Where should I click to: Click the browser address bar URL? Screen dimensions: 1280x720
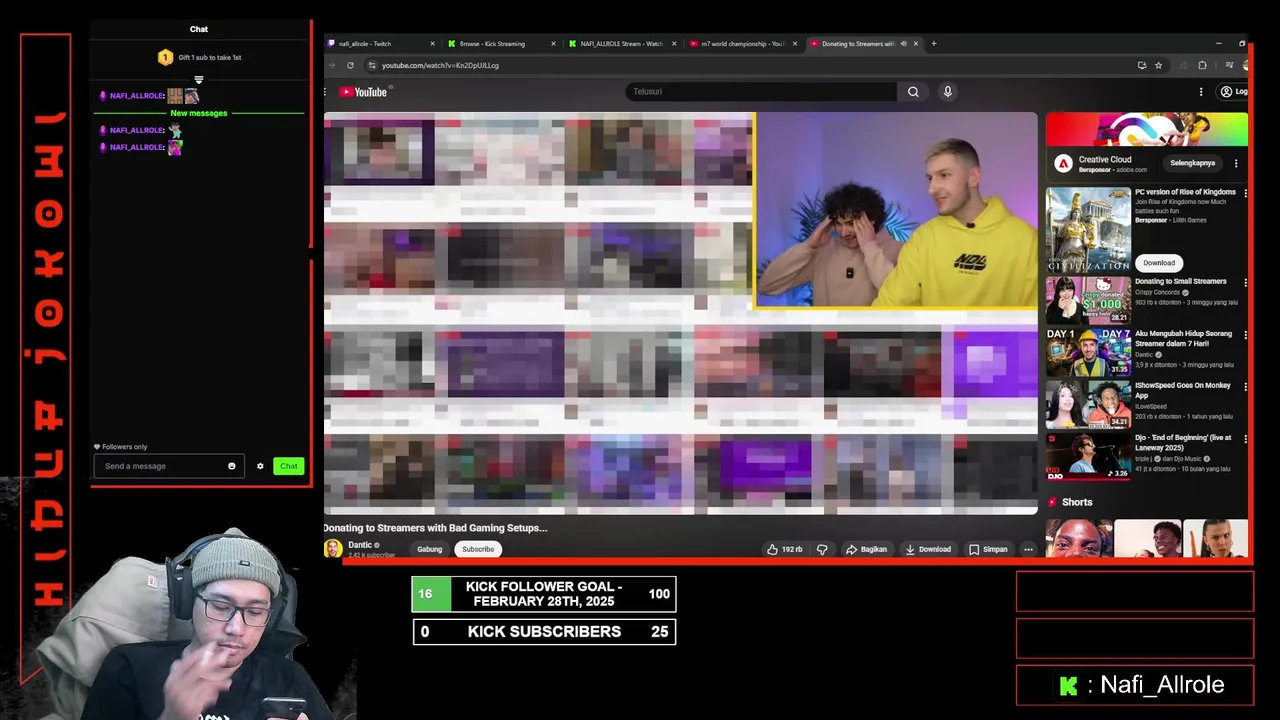(x=440, y=66)
